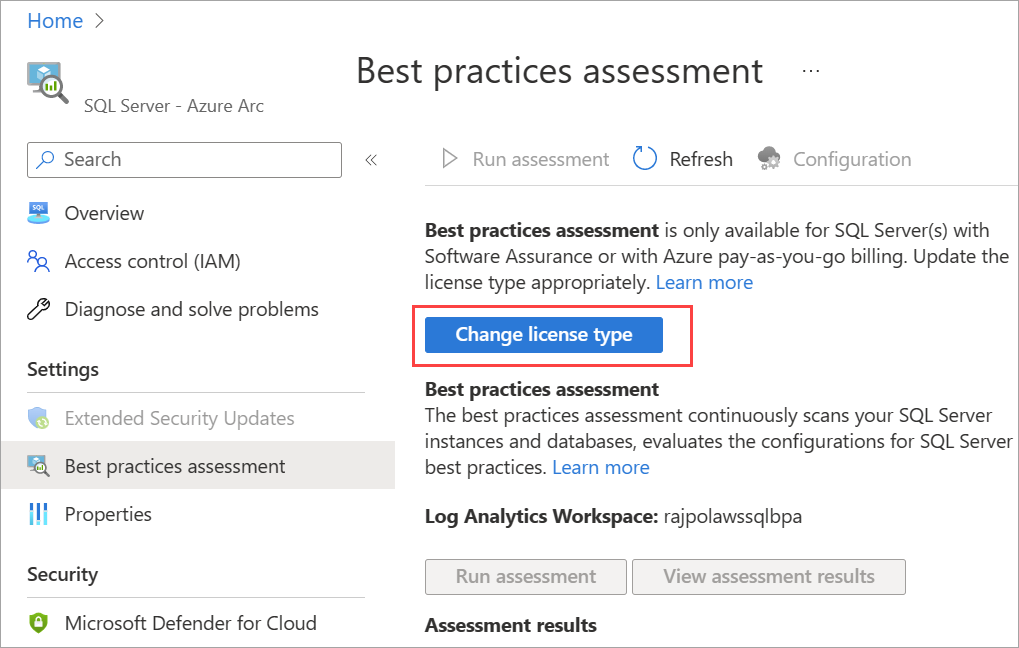Collapse the sidebar with the double chevron
The image size is (1019, 648).
click(x=371, y=158)
